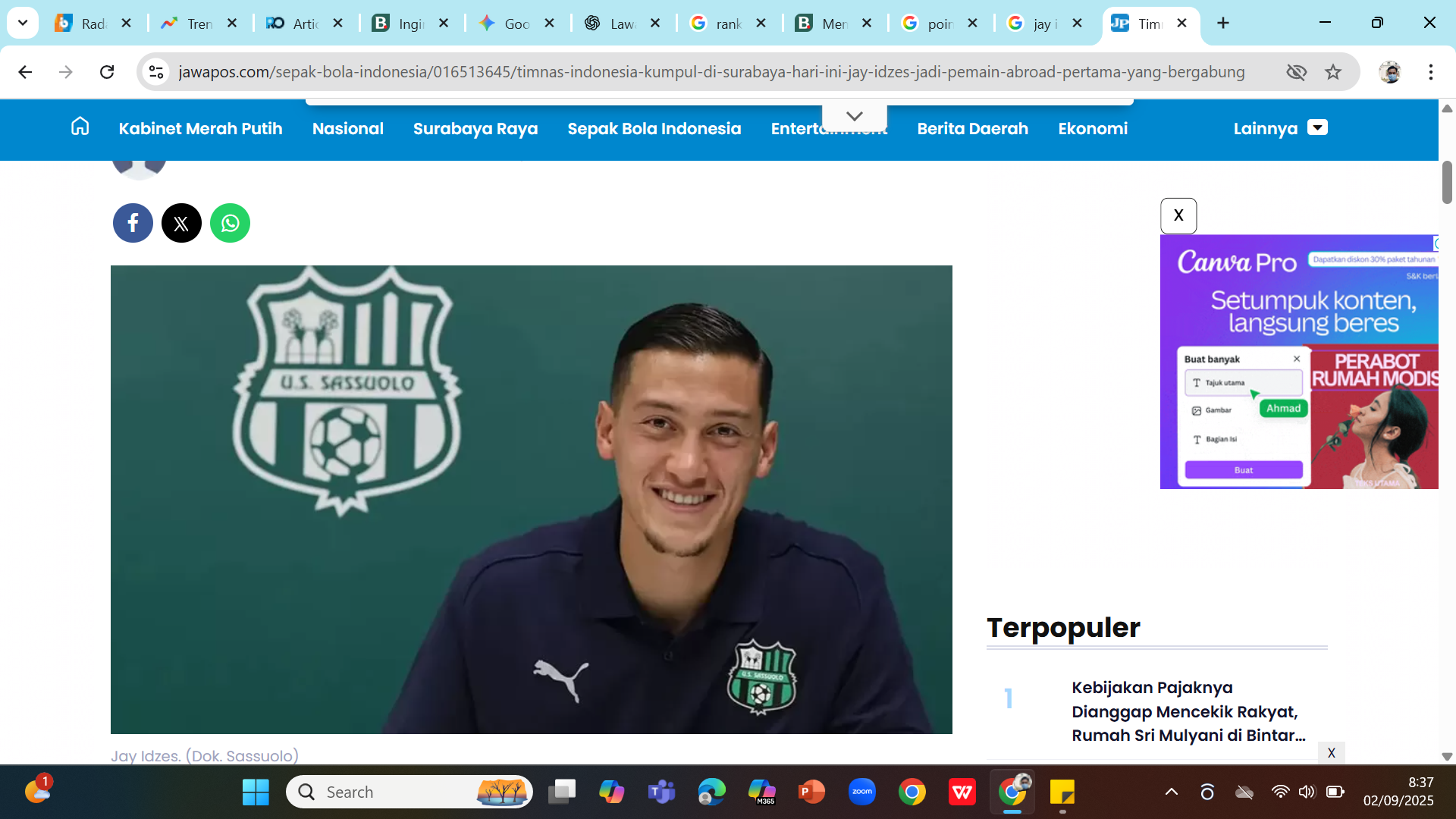
Task: Open the volume control icon
Action: click(x=1307, y=792)
